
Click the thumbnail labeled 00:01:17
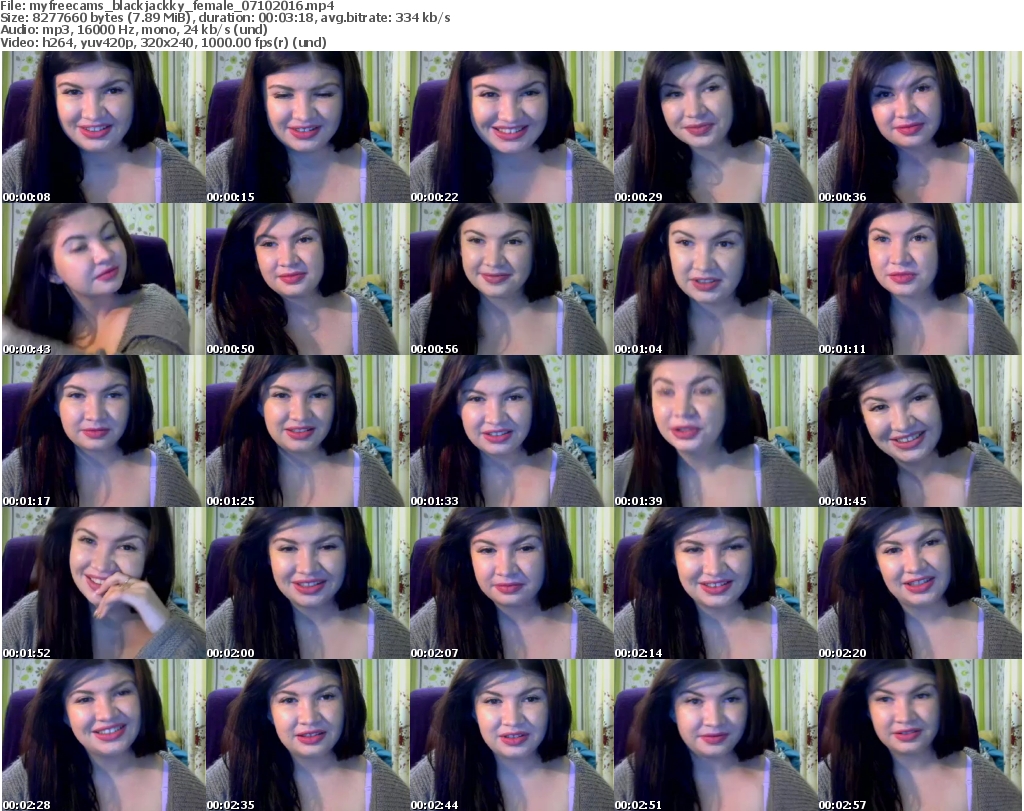(103, 431)
